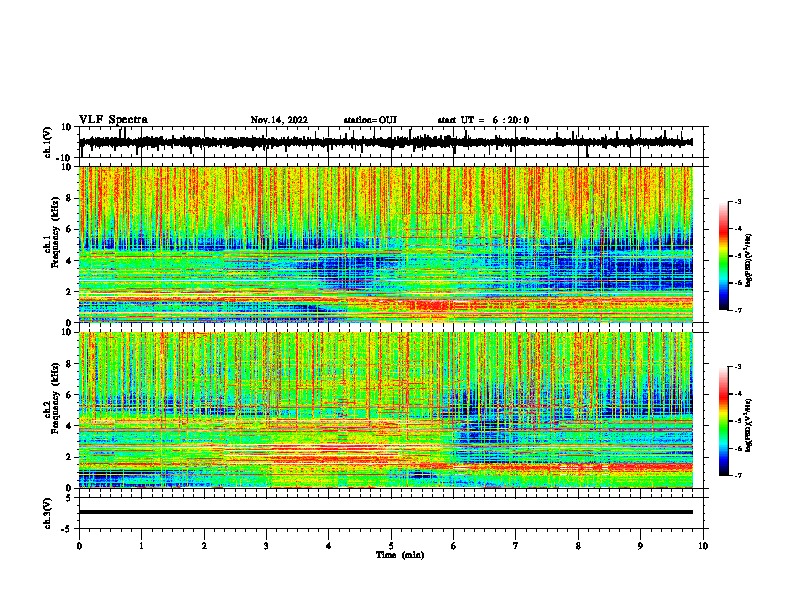The height and width of the screenshot is (612, 792).
Task: Click inside the ch.2 spectrogram panel
Action: [x=386, y=410]
